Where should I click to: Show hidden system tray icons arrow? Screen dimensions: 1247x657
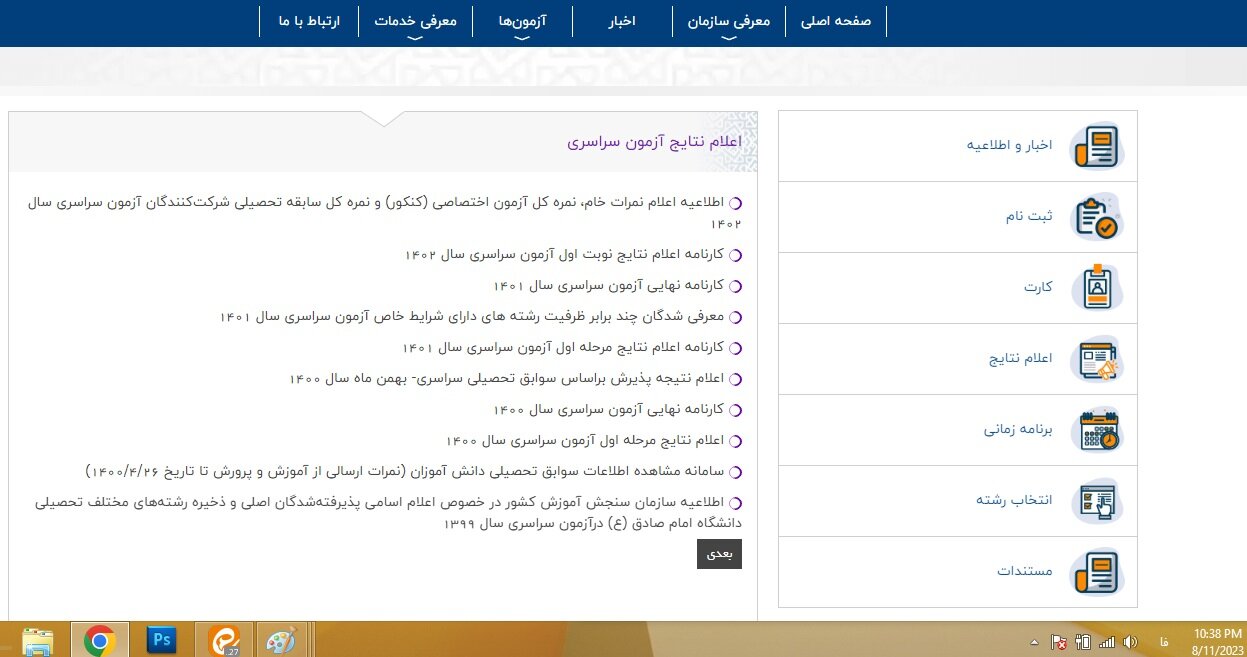(1034, 641)
